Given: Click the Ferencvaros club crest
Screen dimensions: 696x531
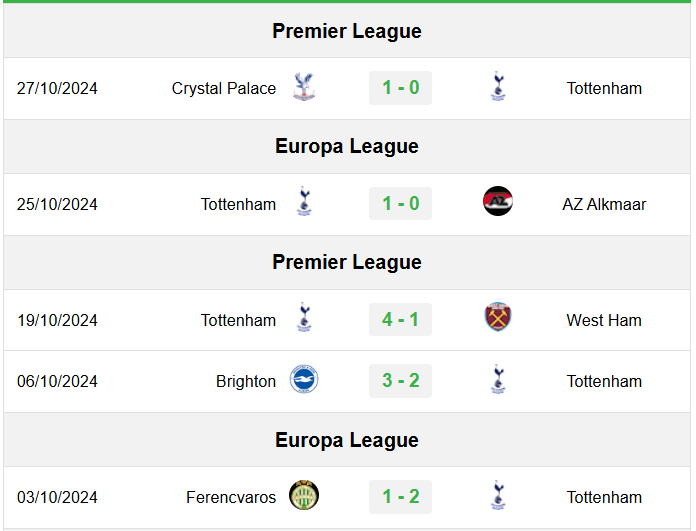Looking at the screenshot, I should (304, 495).
